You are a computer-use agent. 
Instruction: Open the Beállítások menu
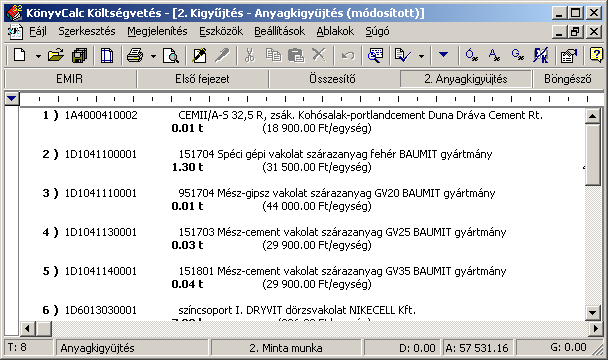click(279, 31)
